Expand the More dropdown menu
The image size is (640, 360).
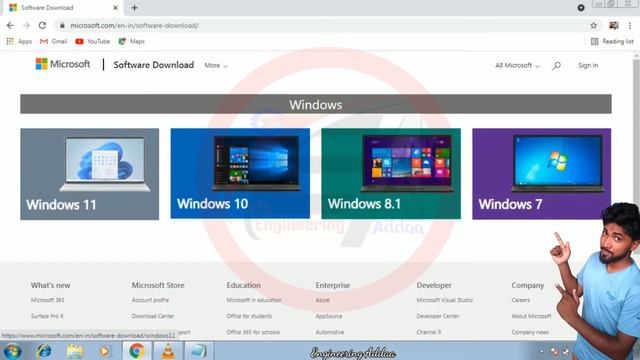[216, 65]
